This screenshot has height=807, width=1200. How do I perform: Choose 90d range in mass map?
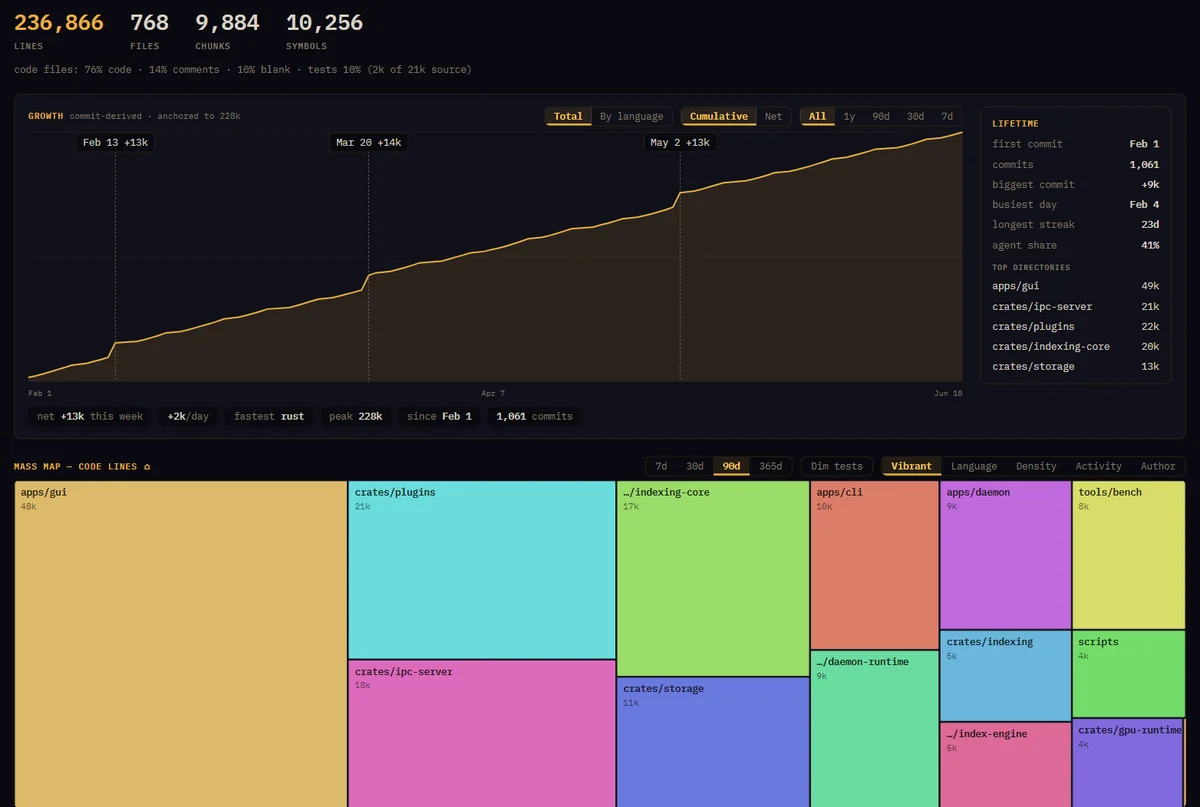tap(731, 466)
